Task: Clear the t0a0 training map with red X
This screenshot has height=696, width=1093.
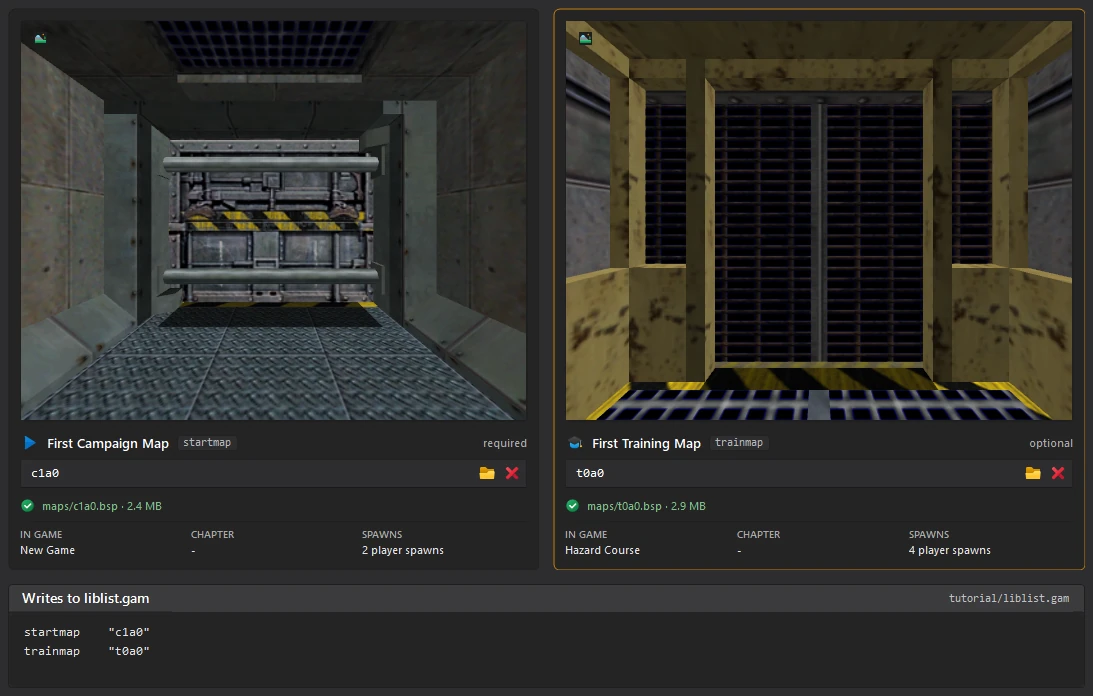Action: click(x=1057, y=474)
